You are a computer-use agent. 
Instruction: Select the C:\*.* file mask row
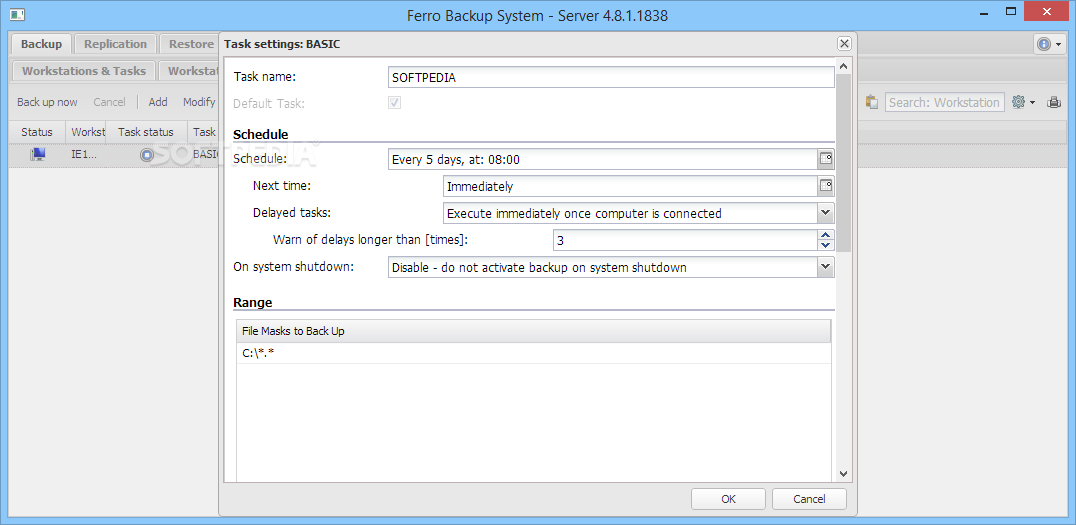point(534,353)
